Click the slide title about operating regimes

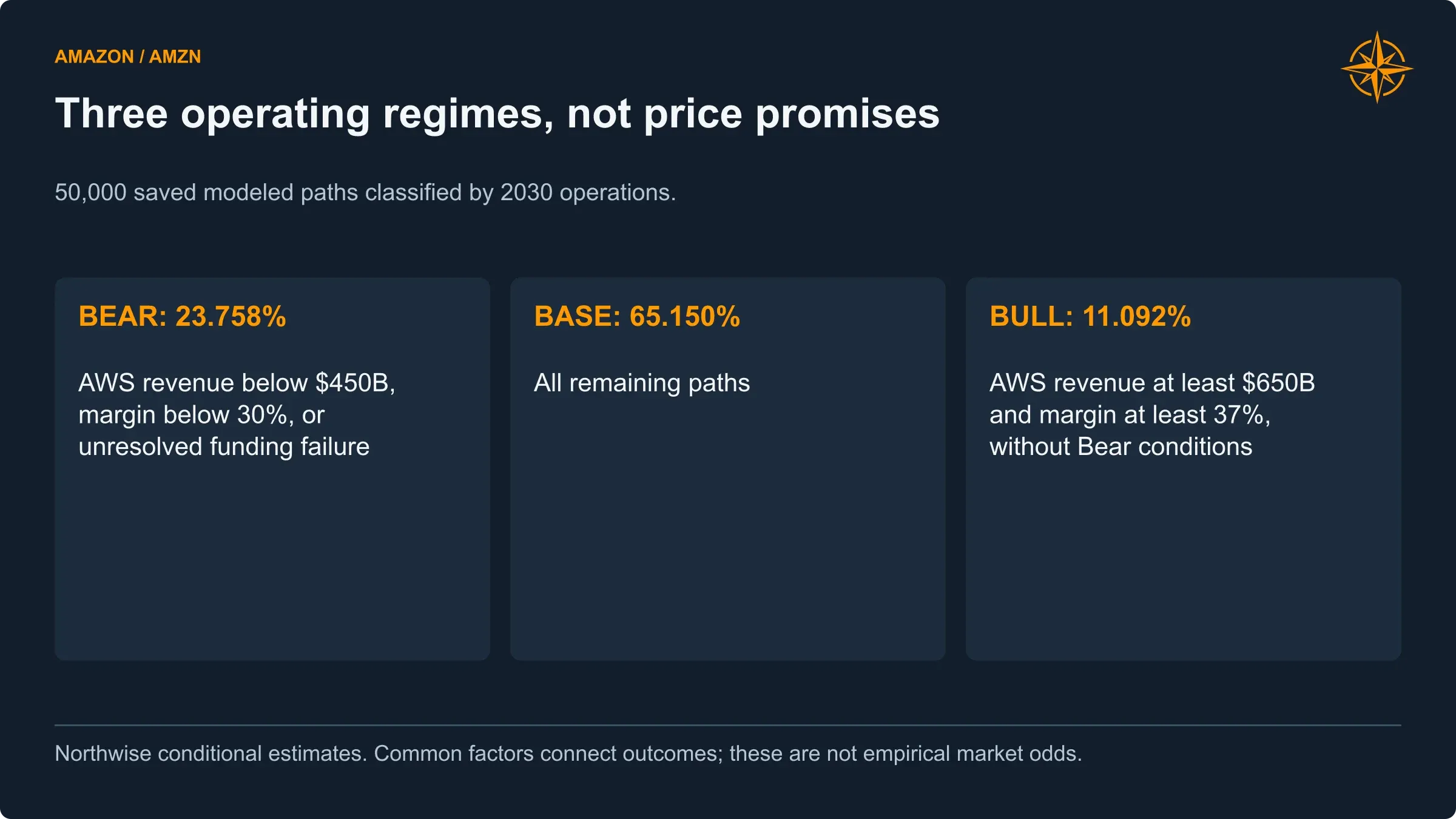coord(497,114)
